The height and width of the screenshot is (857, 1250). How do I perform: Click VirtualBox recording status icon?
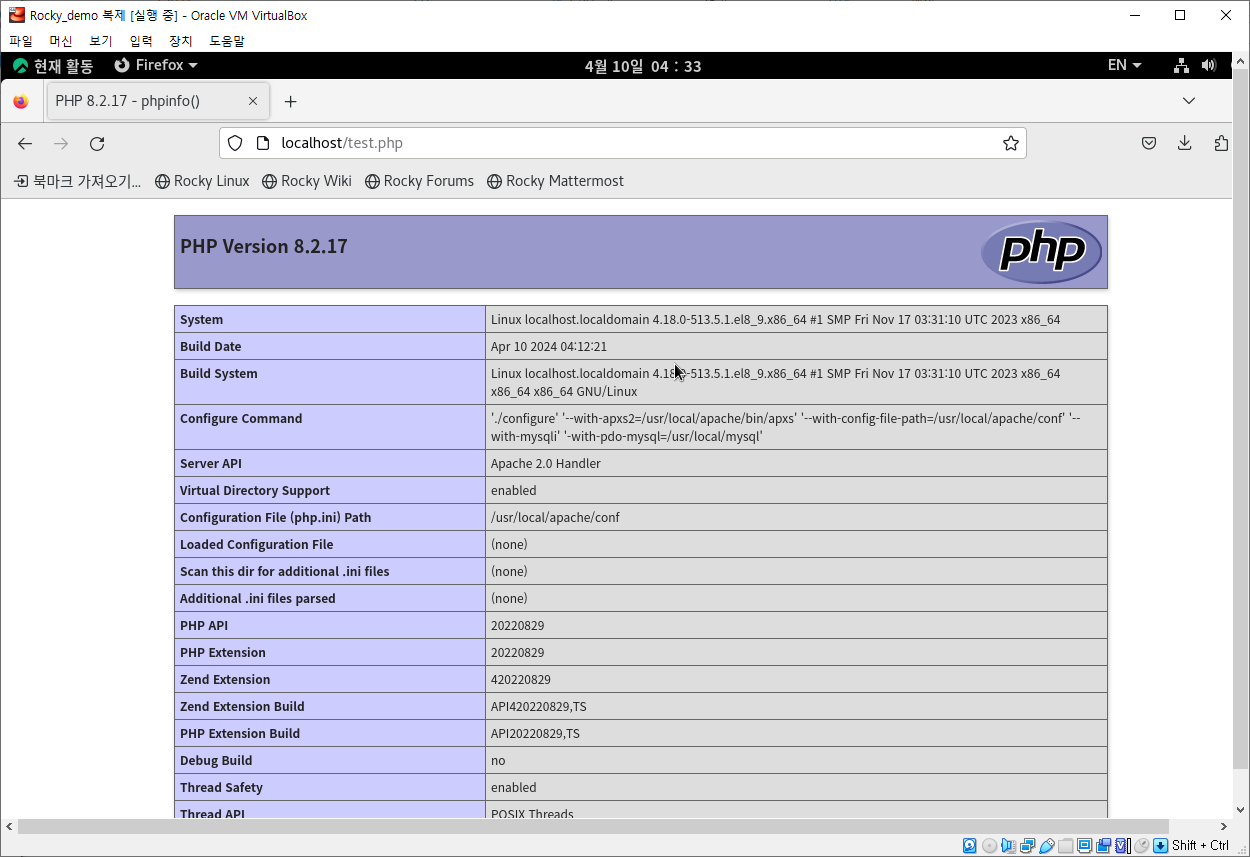[x=1103, y=846]
